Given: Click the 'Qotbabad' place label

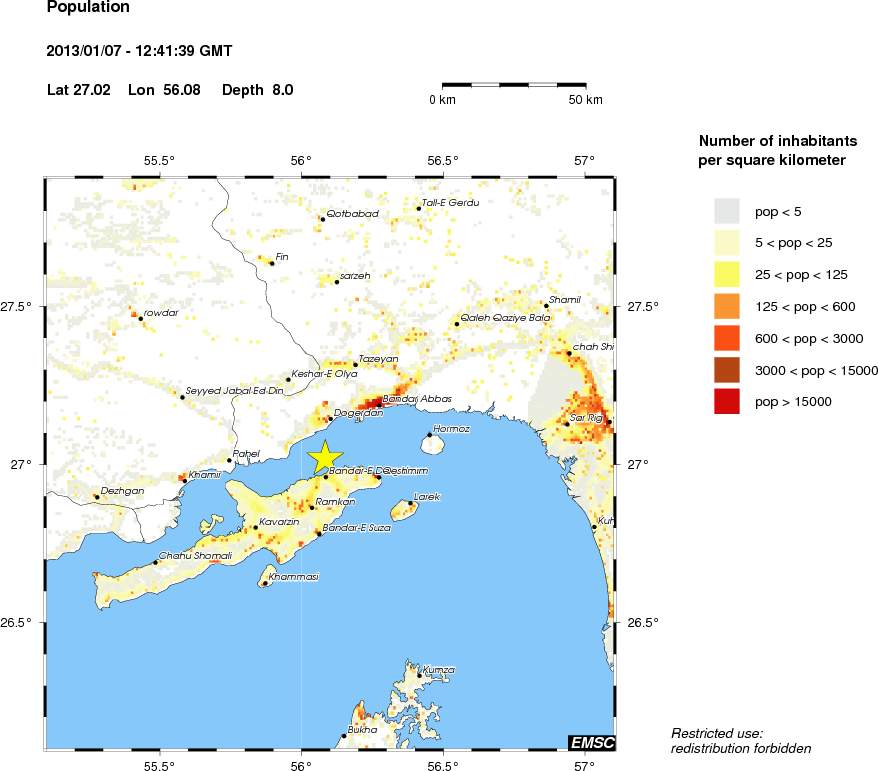Looking at the screenshot, I should click(353, 213).
